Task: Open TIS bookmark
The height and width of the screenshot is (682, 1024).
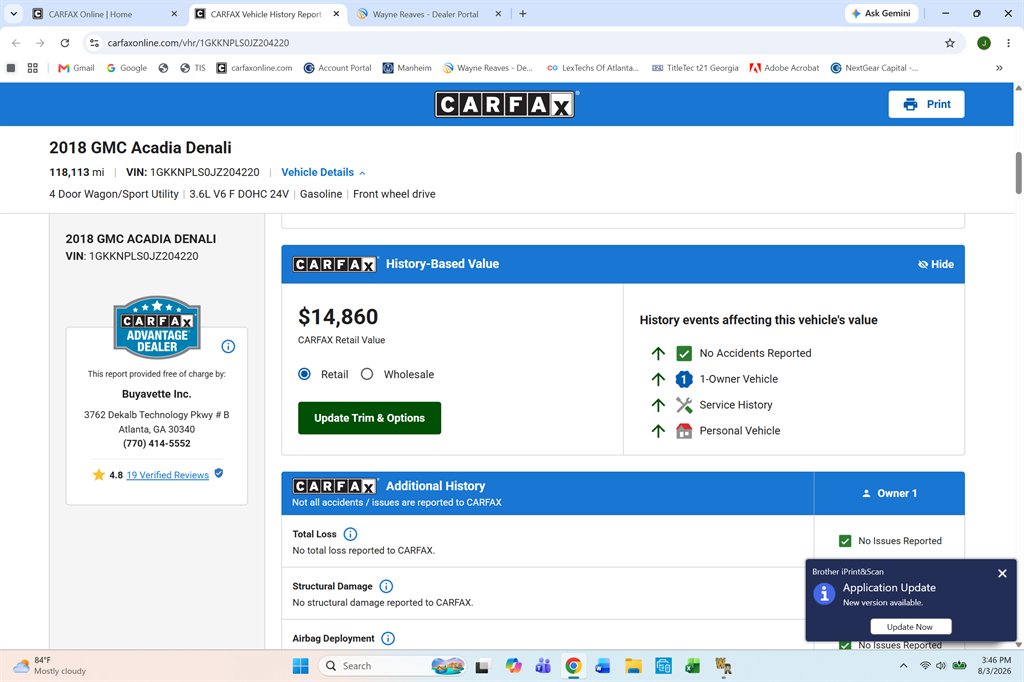Action: (193, 68)
